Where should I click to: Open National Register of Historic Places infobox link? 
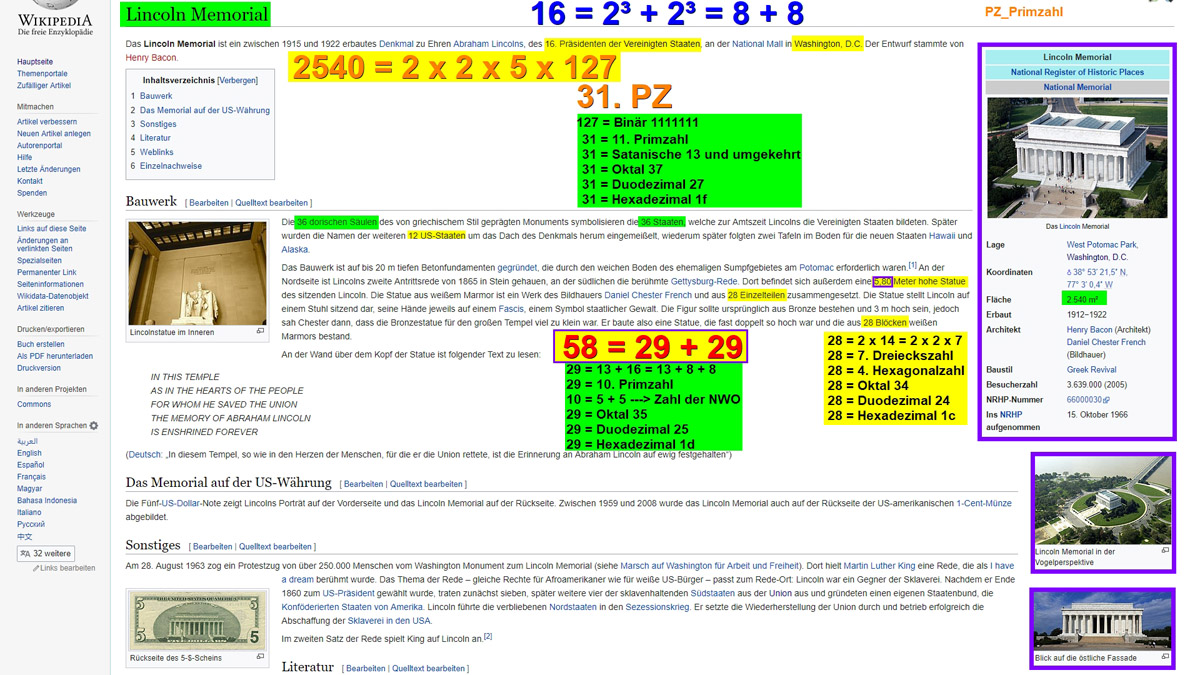[1077, 72]
